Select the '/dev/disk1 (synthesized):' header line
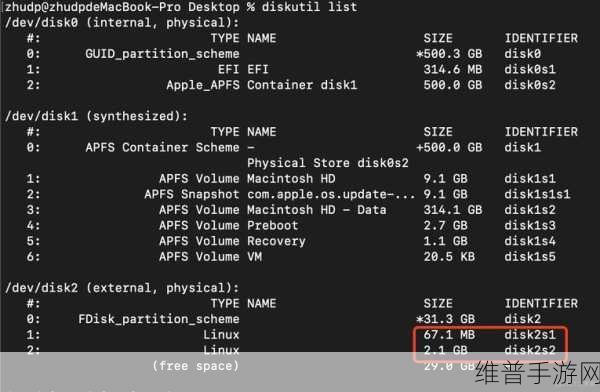 (x=96, y=116)
